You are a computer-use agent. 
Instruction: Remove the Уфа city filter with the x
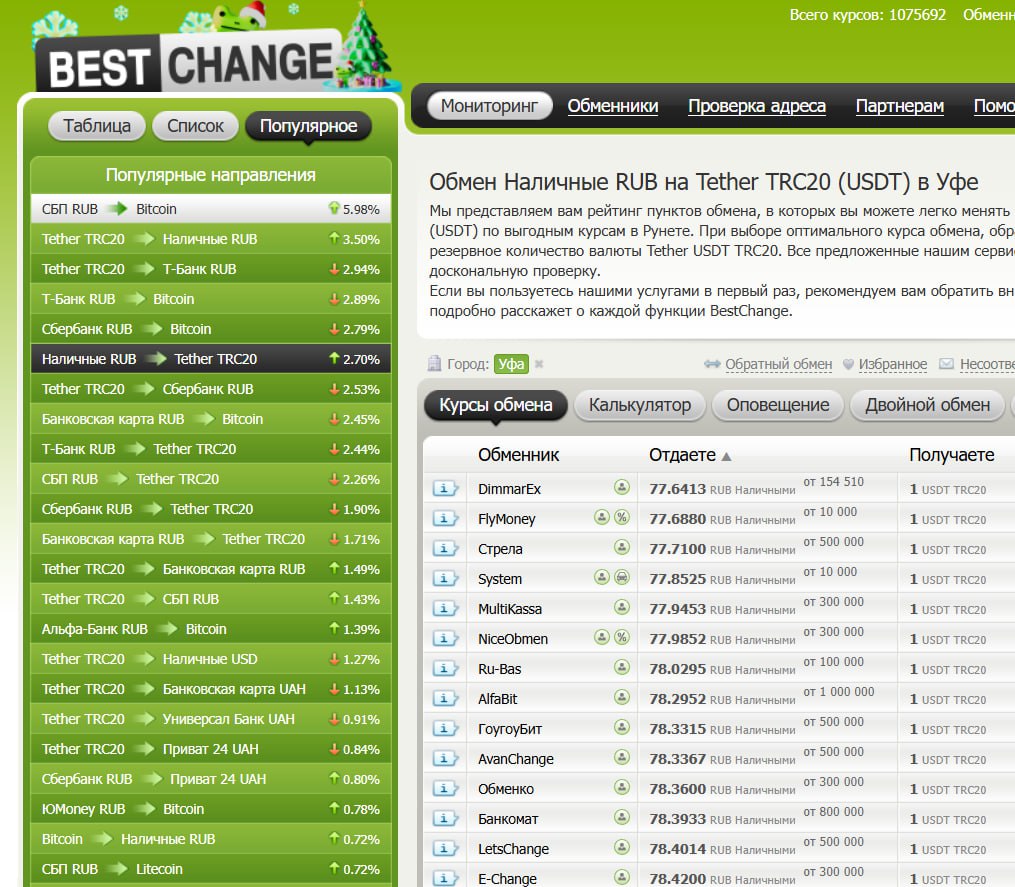[x=539, y=365]
